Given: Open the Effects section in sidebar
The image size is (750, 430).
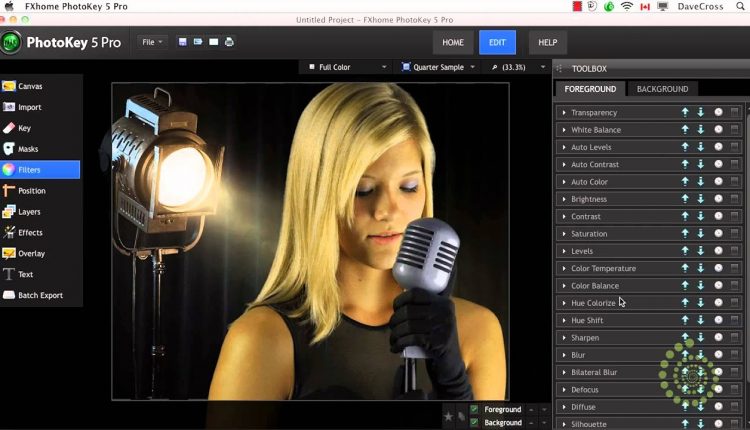Looking at the screenshot, I should (x=40, y=232).
